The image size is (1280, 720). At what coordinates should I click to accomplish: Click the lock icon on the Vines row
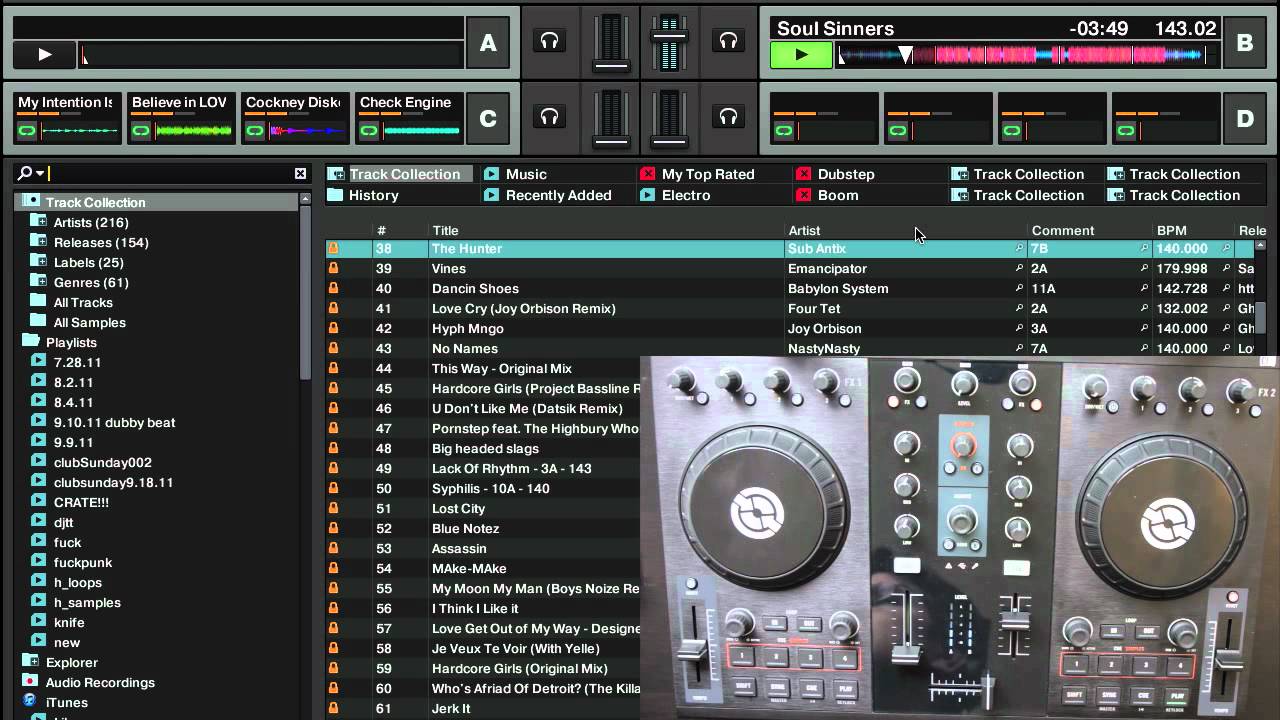pyautogui.click(x=333, y=268)
